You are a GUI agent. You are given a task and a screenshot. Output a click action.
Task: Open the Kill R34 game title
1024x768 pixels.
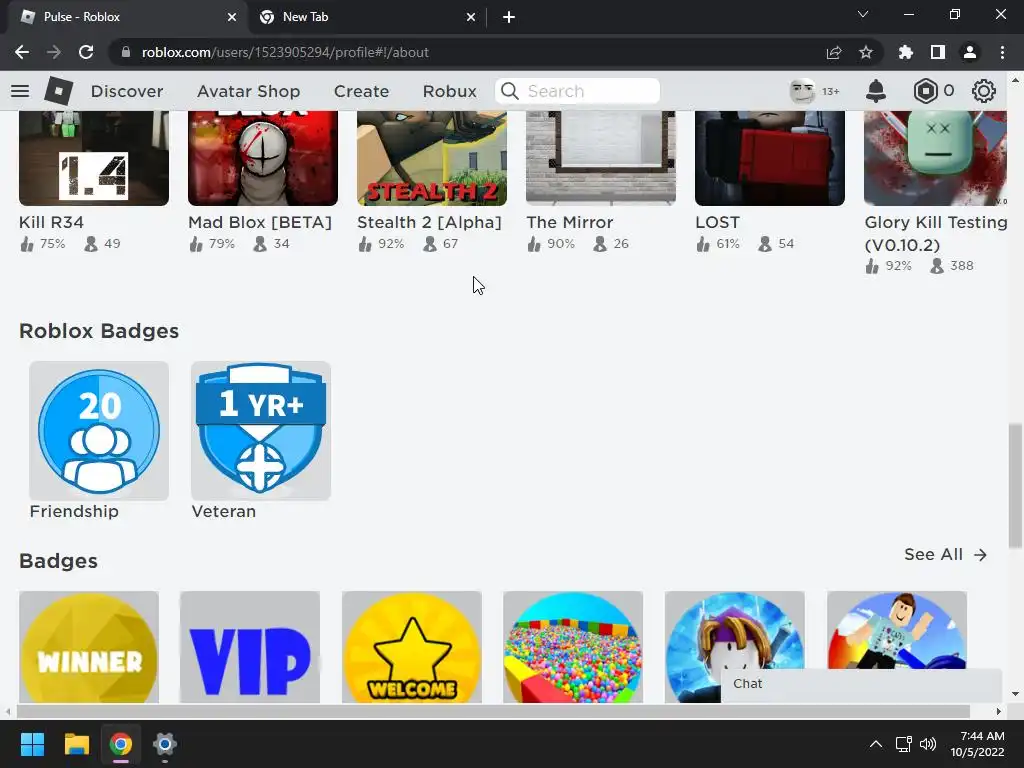[51, 223]
